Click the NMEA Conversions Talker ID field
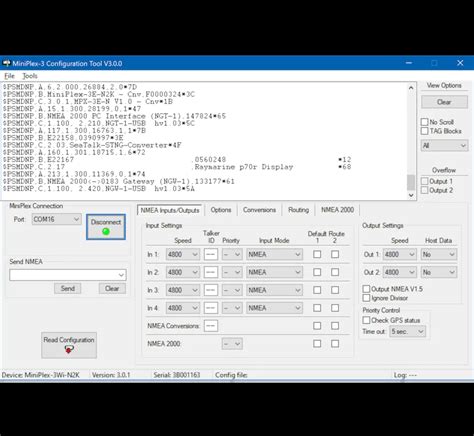The image size is (474, 436). tap(211, 326)
